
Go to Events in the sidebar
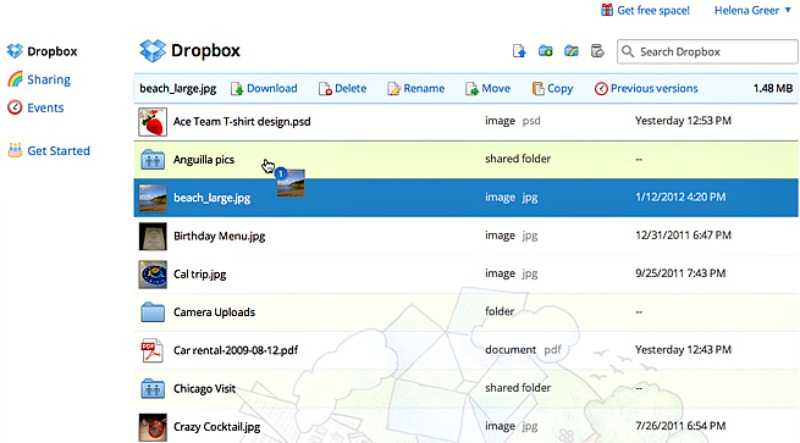coord(45,107)
